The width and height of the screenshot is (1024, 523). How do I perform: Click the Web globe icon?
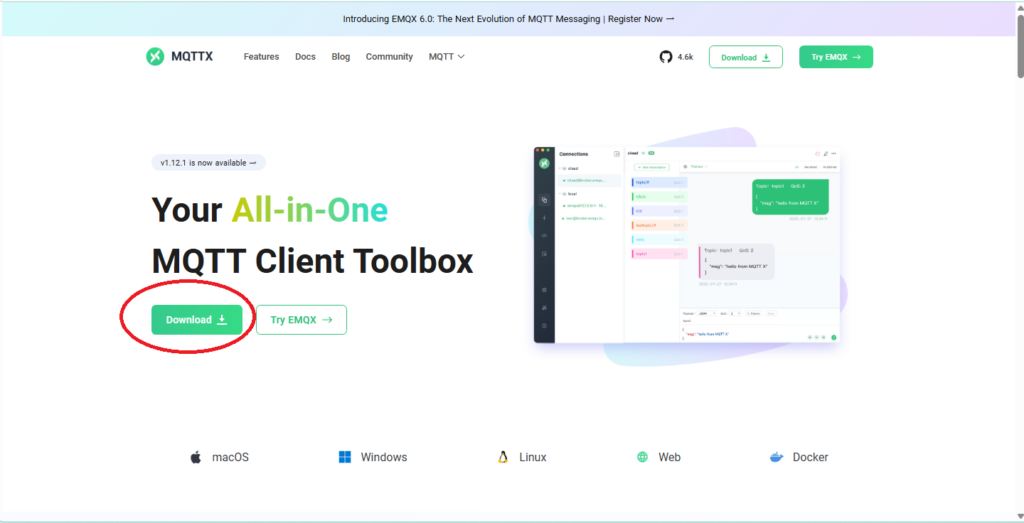(x=643, y=457)
